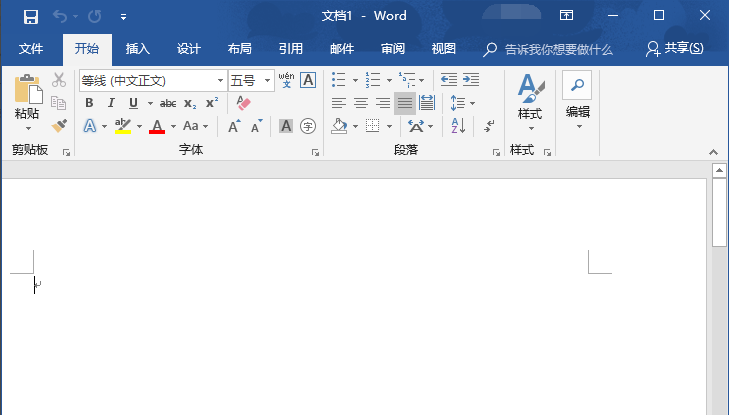729x415 pixels.
Task: Open underline style dropdown arrow
Action: (x=150, y=103)
